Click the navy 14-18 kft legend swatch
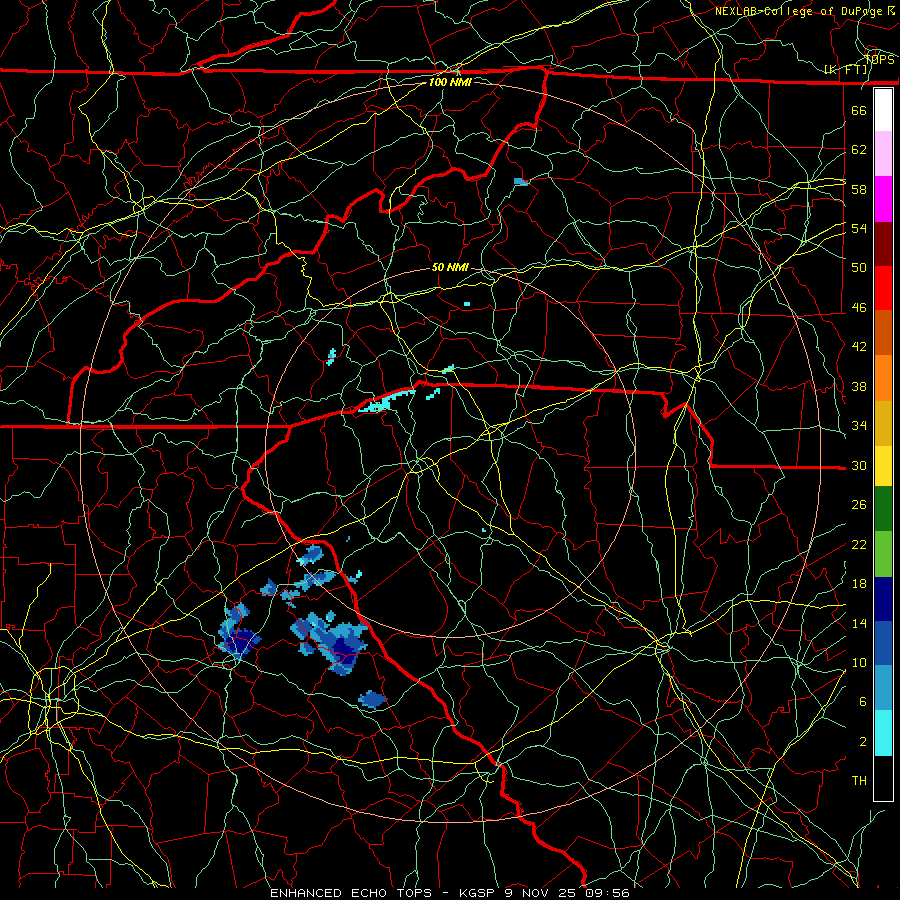The image size is (900, 900). point(883,599)
